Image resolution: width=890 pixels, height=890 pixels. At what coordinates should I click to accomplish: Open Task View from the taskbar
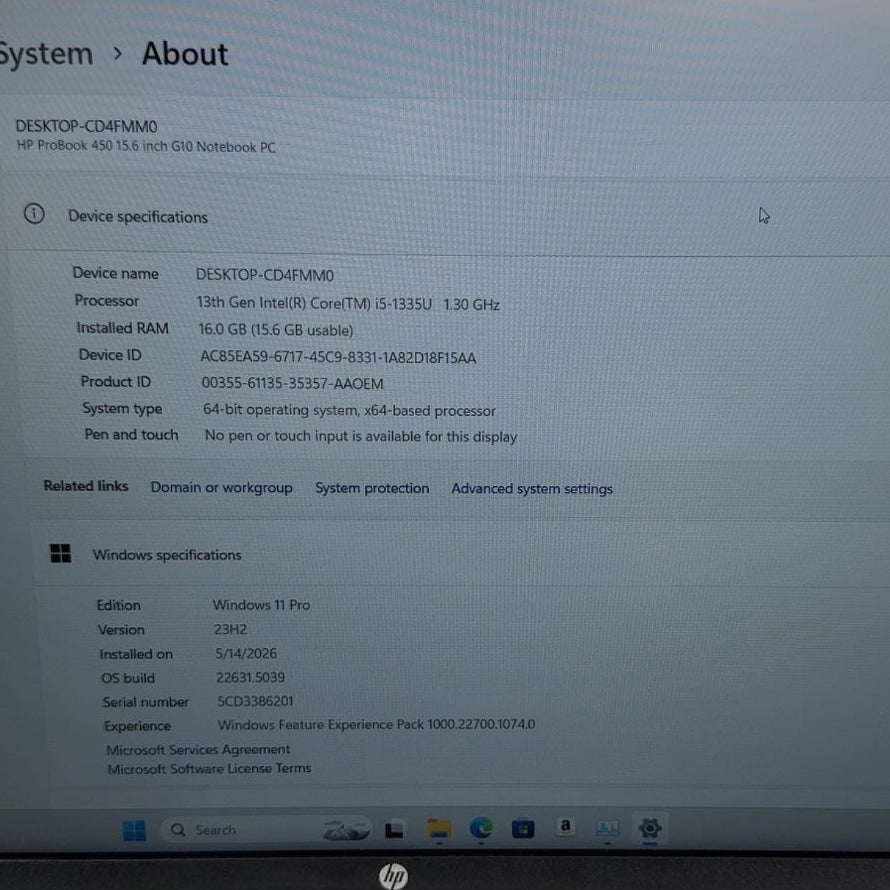pyautogui.click(x=394, y=830)
